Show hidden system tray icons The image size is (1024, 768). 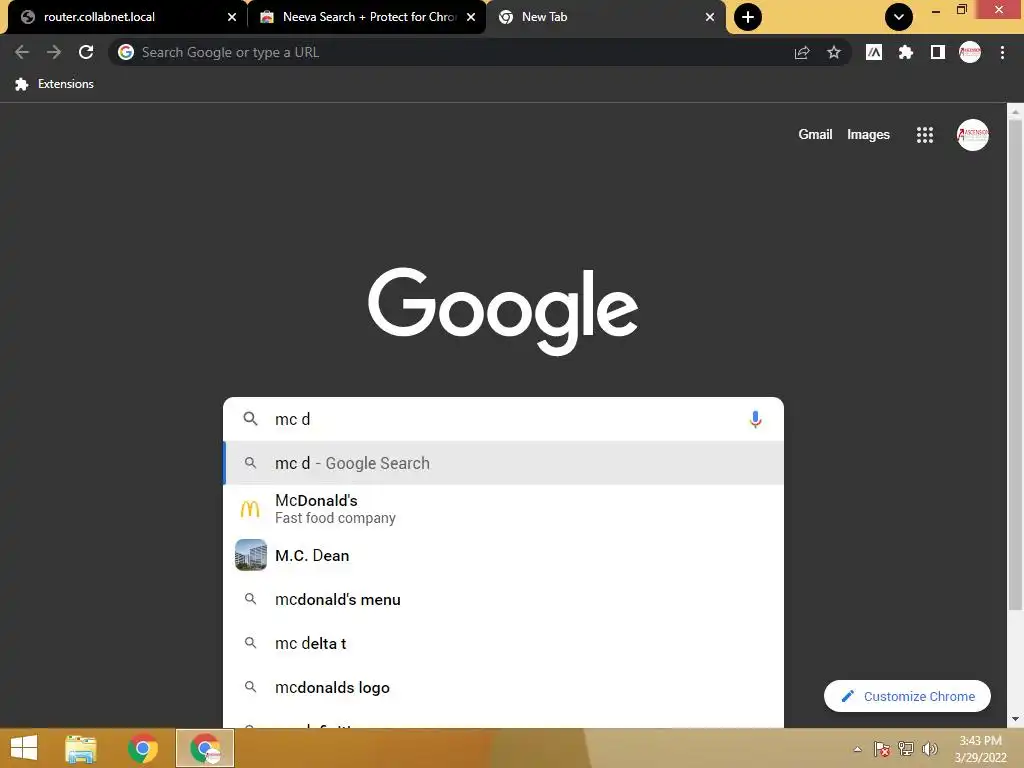click(x=857, y=749)
